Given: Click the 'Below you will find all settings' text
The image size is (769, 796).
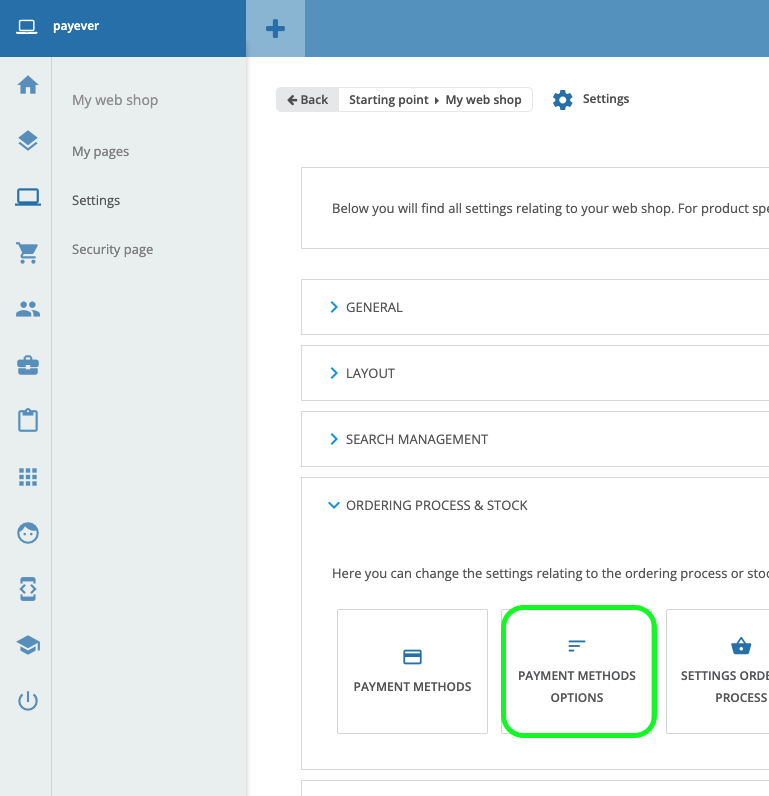Looking at the screenshot, I should tap(550, 209).
